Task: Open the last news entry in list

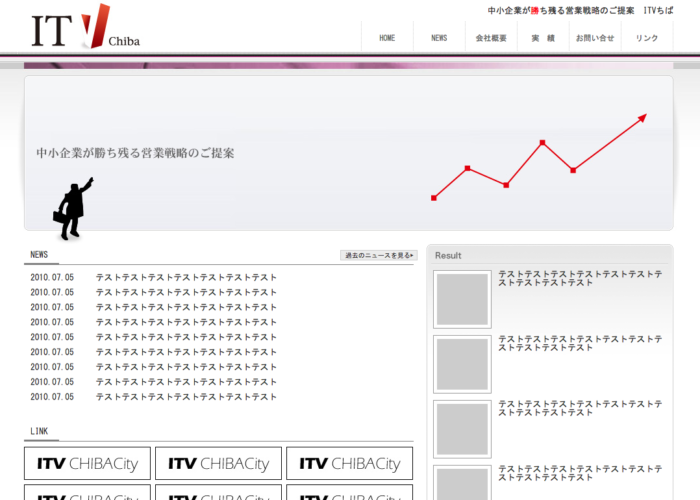Action: coord(186,397)
